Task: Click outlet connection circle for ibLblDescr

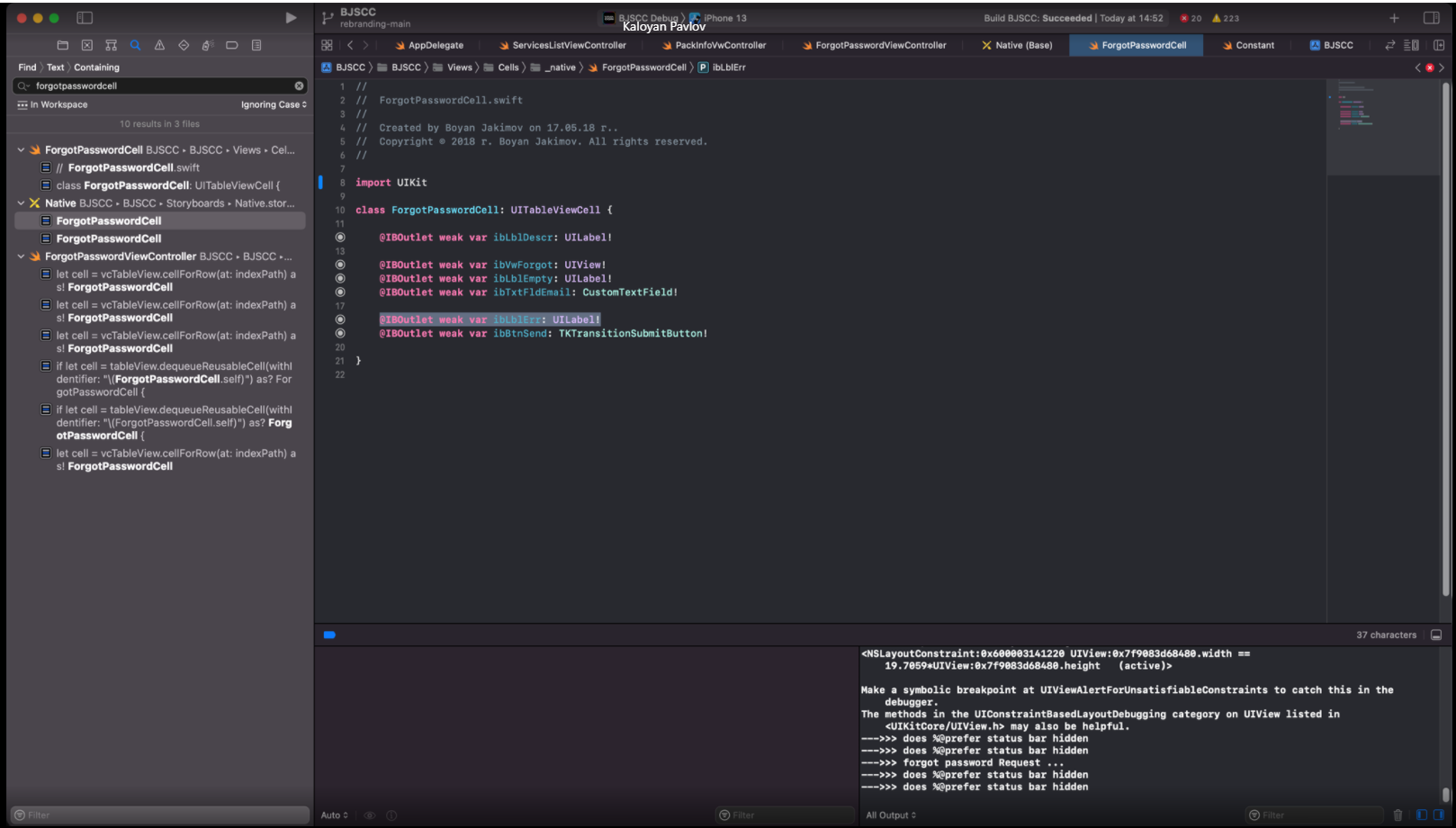Action: 340,238
